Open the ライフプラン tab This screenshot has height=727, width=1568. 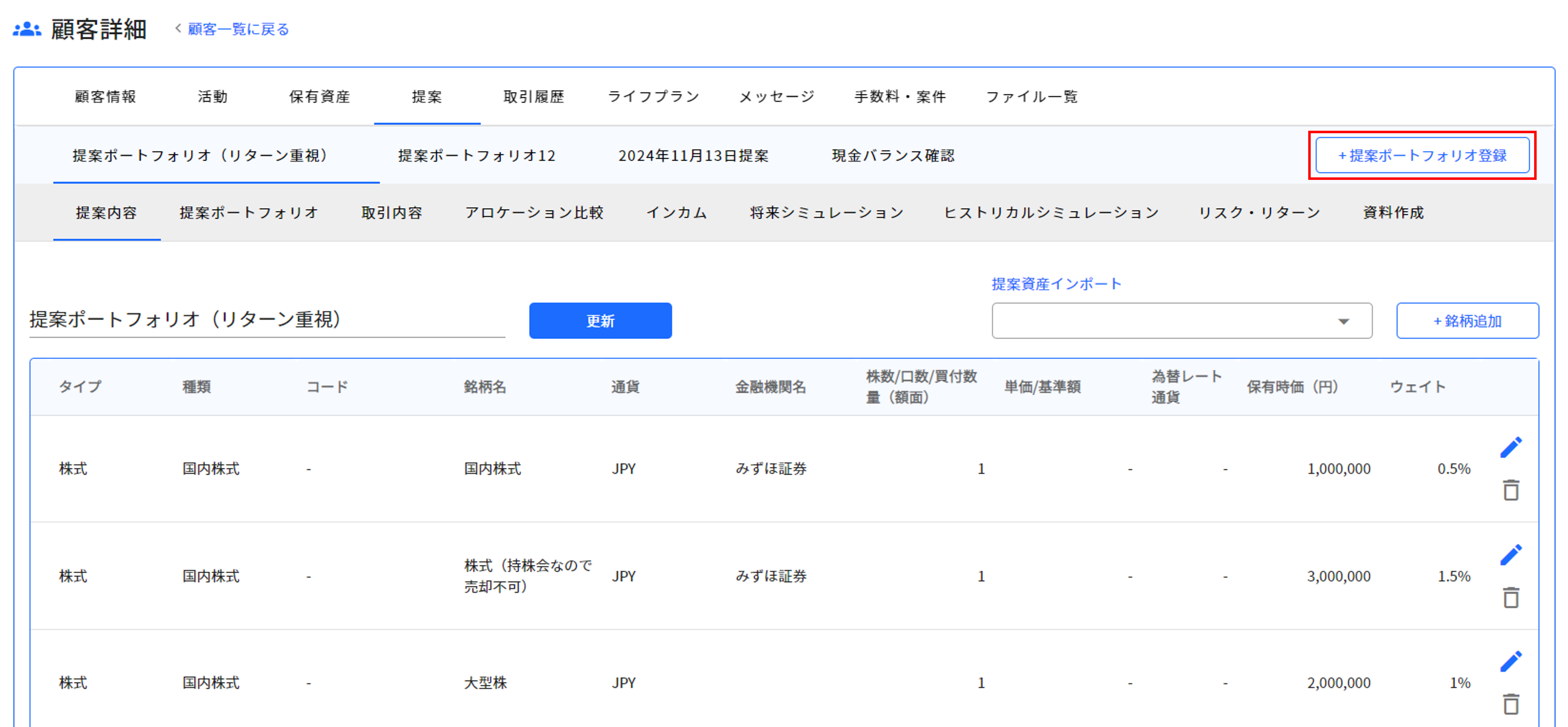coord(653,97)
